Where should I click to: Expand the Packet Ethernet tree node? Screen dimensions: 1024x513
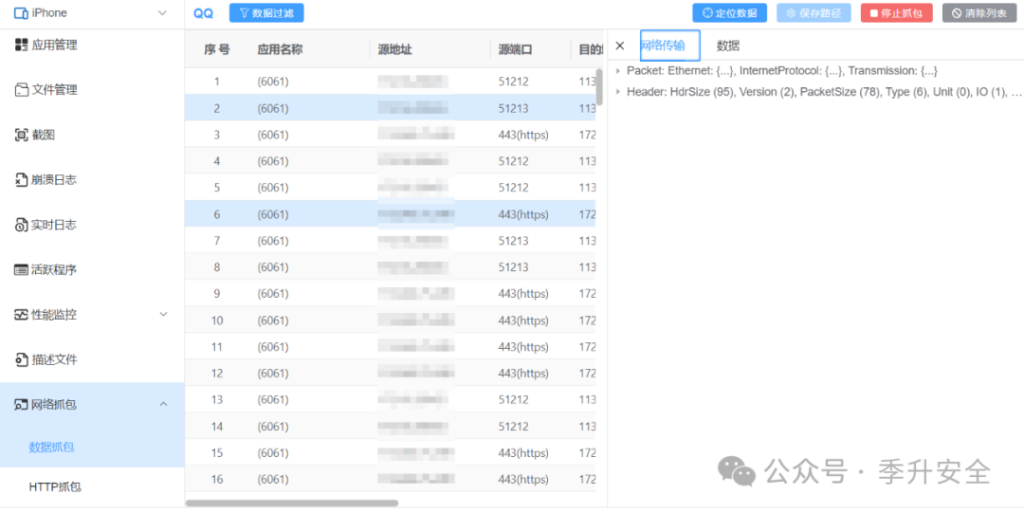(618, 70)
